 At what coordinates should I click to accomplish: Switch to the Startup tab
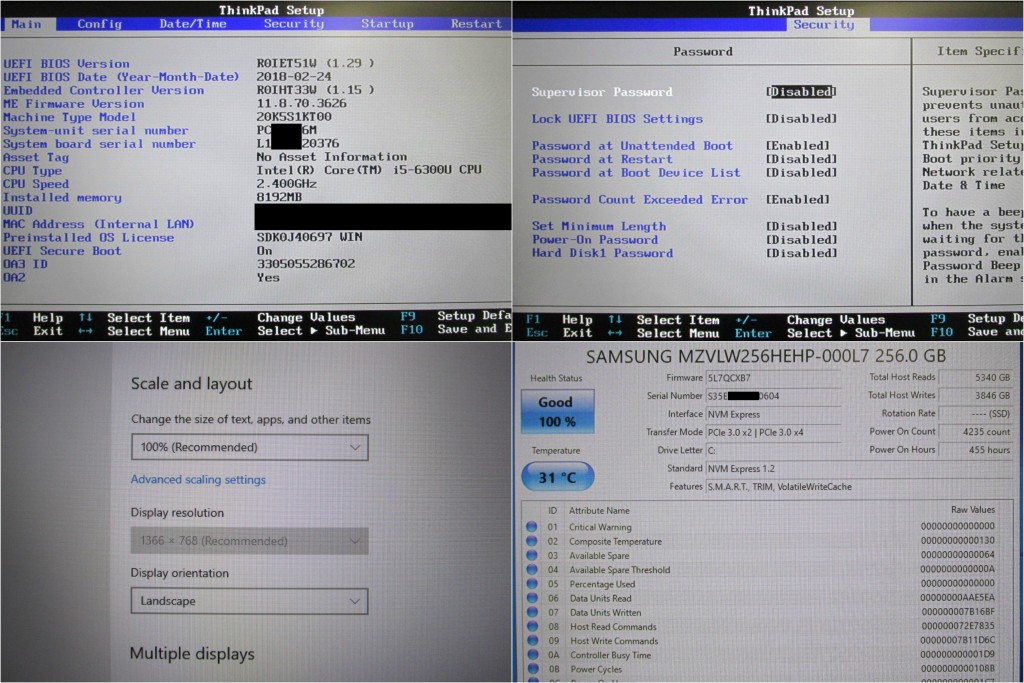387,24
